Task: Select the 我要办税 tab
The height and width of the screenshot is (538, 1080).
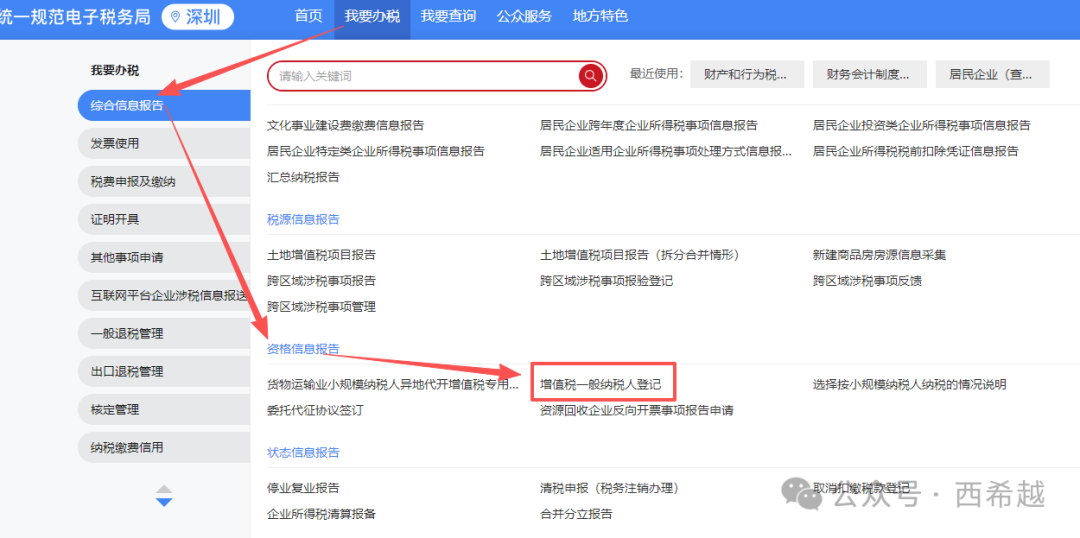Action: (x=372, y=16)
